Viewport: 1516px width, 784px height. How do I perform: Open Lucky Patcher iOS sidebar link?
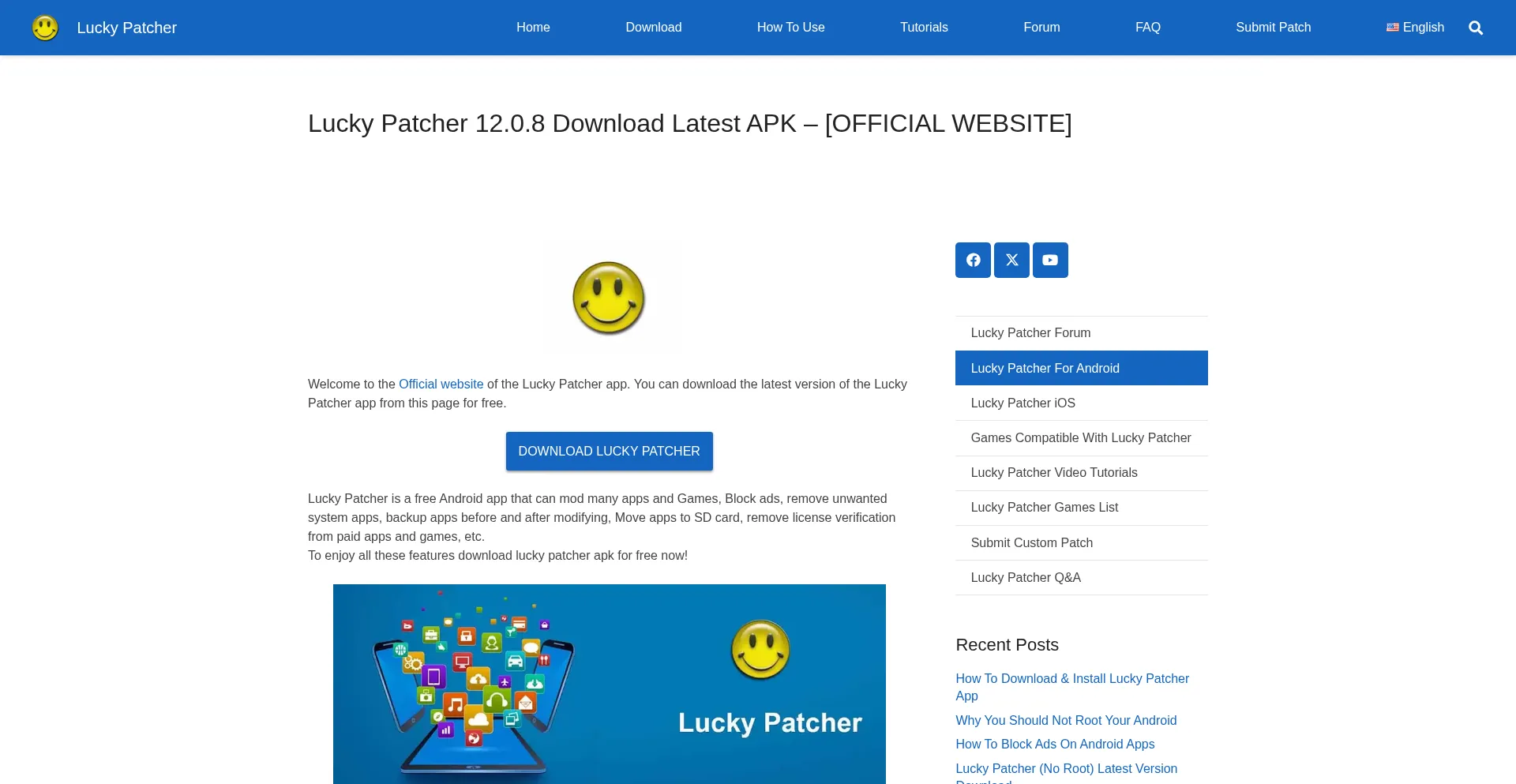pos(1081,403)
